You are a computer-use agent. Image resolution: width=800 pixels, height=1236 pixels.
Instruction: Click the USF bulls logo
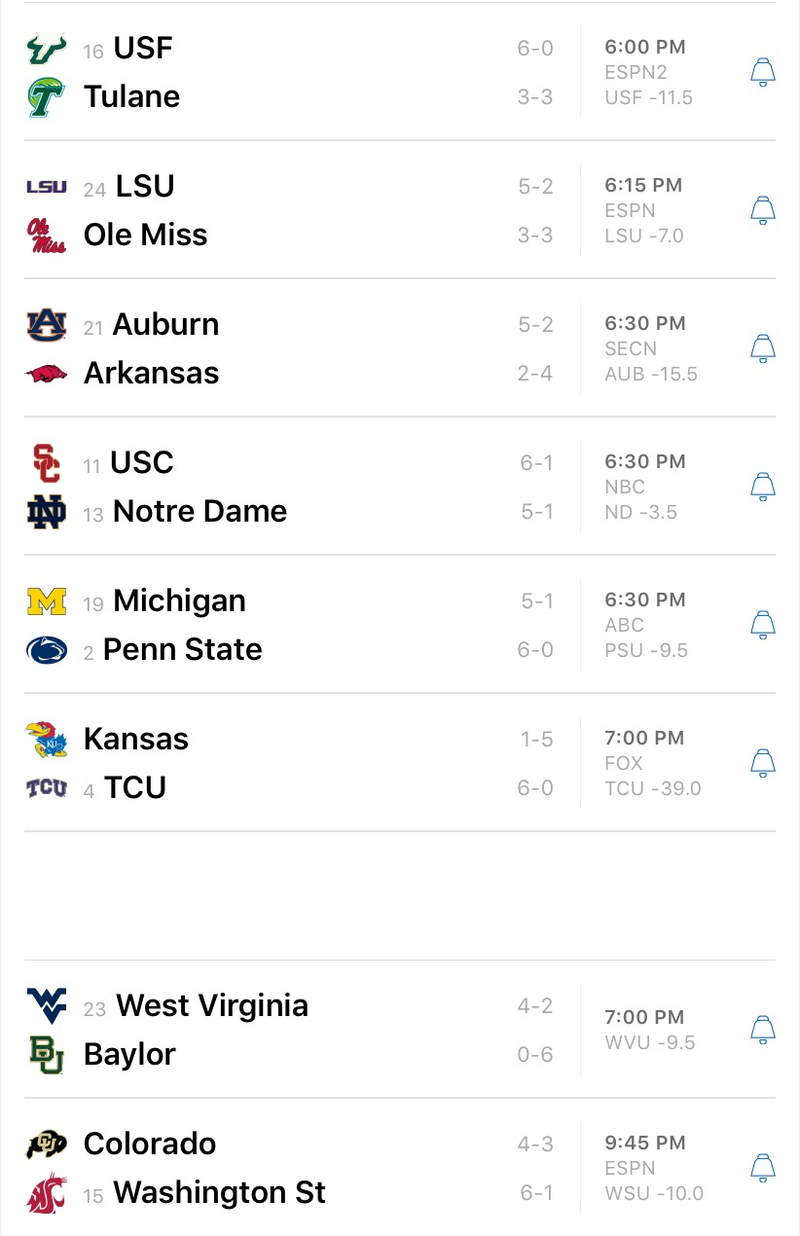(46, 49)
